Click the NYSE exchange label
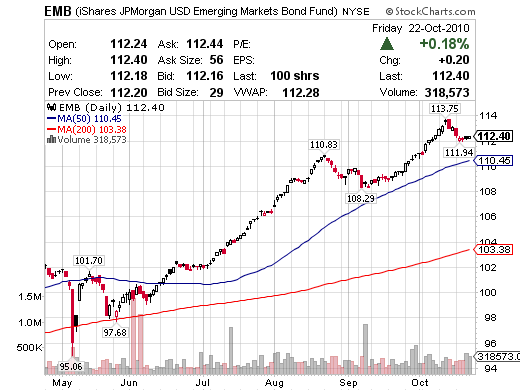The image size is (520, 391). pos(356,12)
